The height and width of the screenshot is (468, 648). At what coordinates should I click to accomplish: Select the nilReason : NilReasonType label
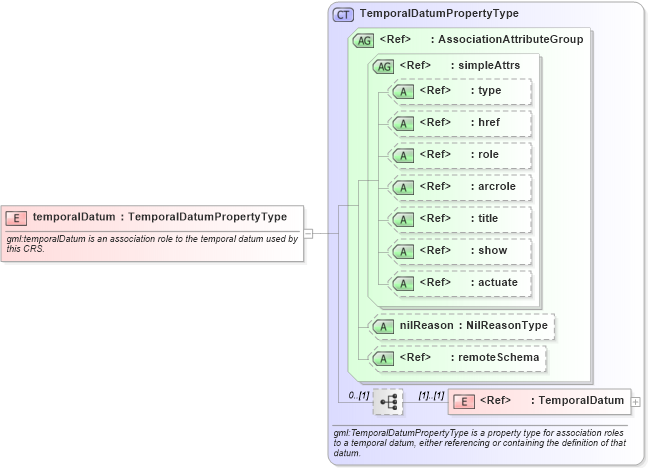[x=474, y=325]
